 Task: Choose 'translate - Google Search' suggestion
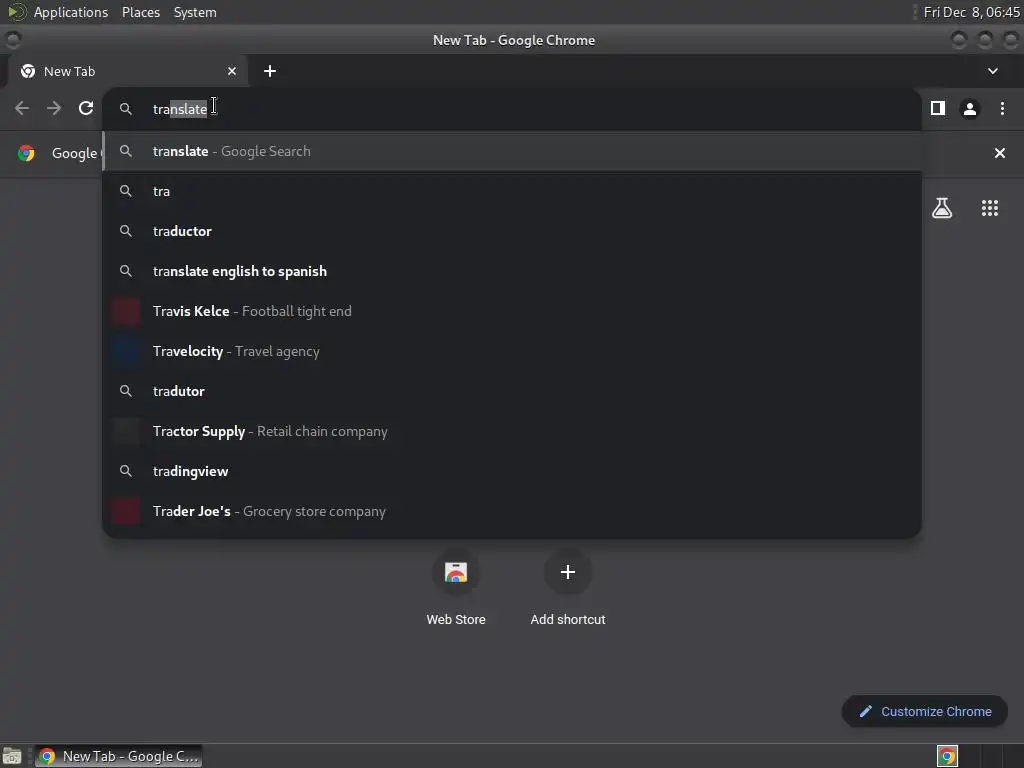coord(512,152)
